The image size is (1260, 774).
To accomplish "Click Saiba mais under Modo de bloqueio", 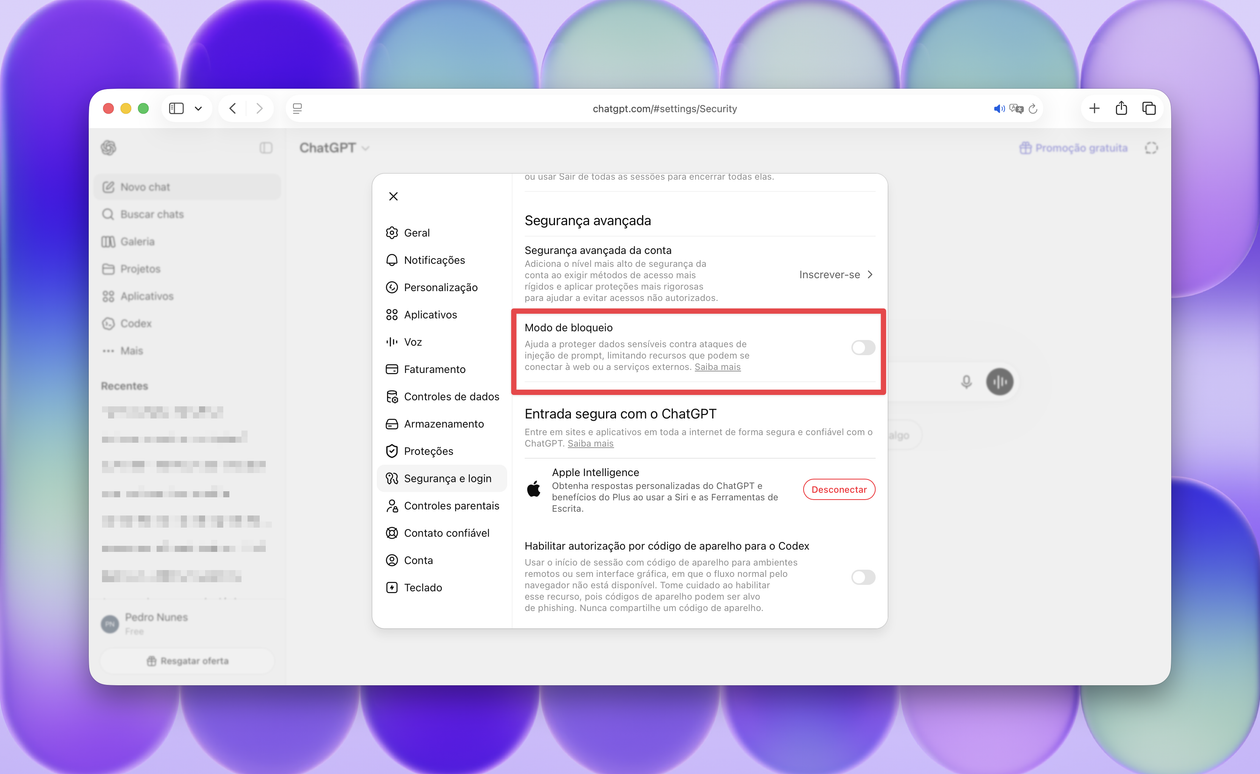I will click(718, 367).
